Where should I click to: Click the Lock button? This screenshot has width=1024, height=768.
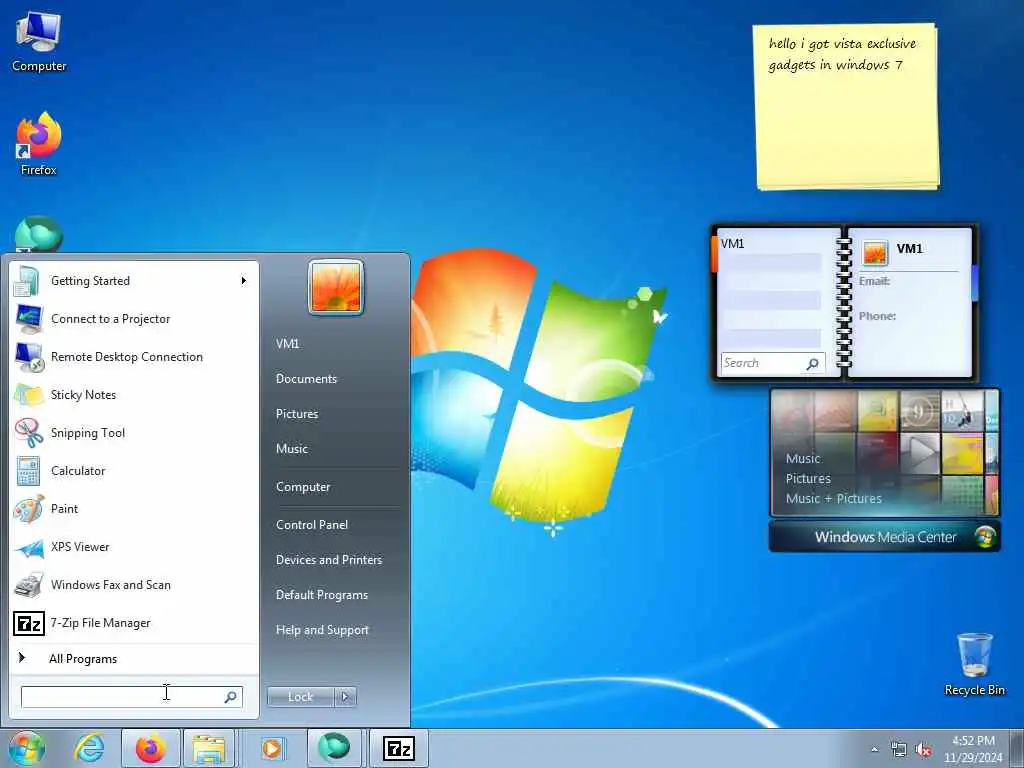coord(300,697)
